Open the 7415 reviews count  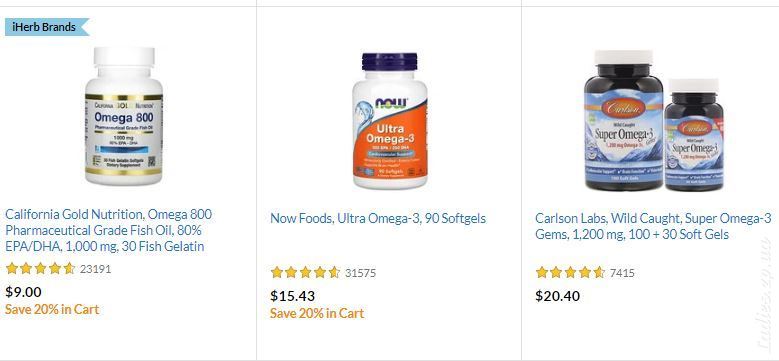click(622, 273)
